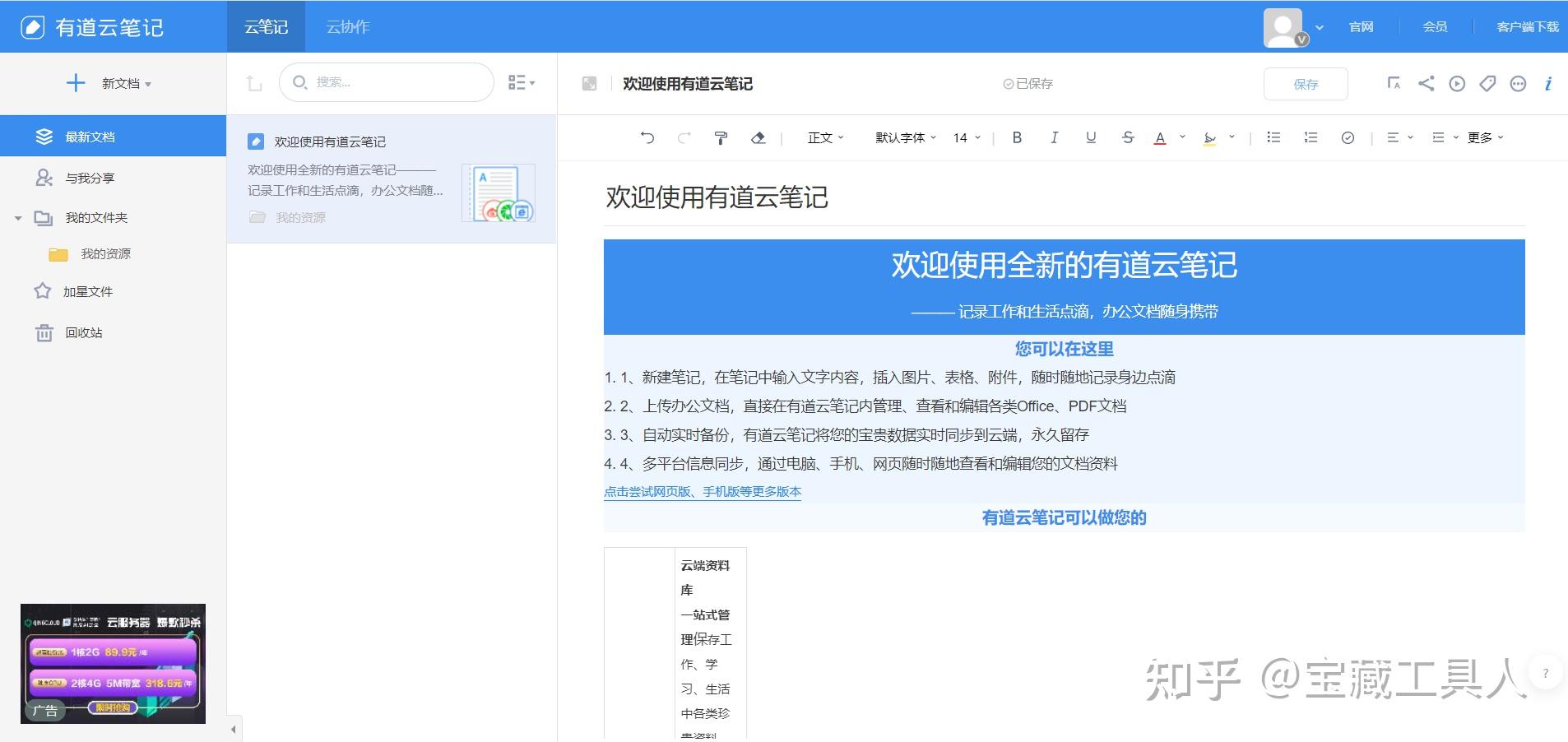Click the note title 欢迎使用有道云笔记 field
This screenshot has height=742, width=1568.
point(688,83)
